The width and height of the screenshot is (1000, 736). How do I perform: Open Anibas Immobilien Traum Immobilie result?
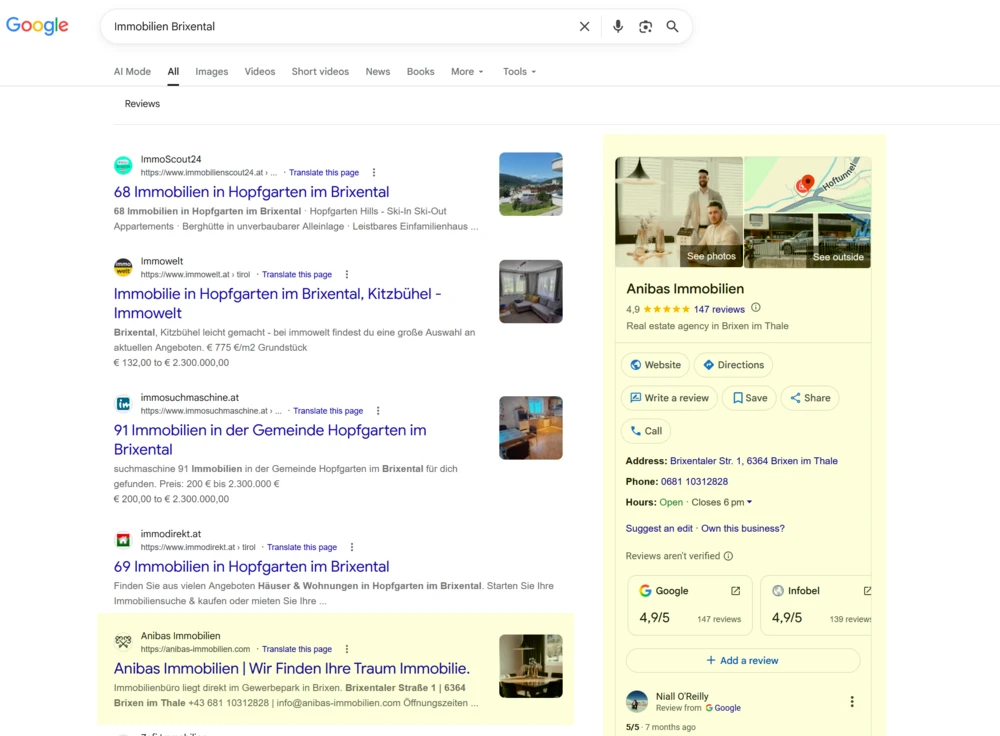(x=291, y=669)
